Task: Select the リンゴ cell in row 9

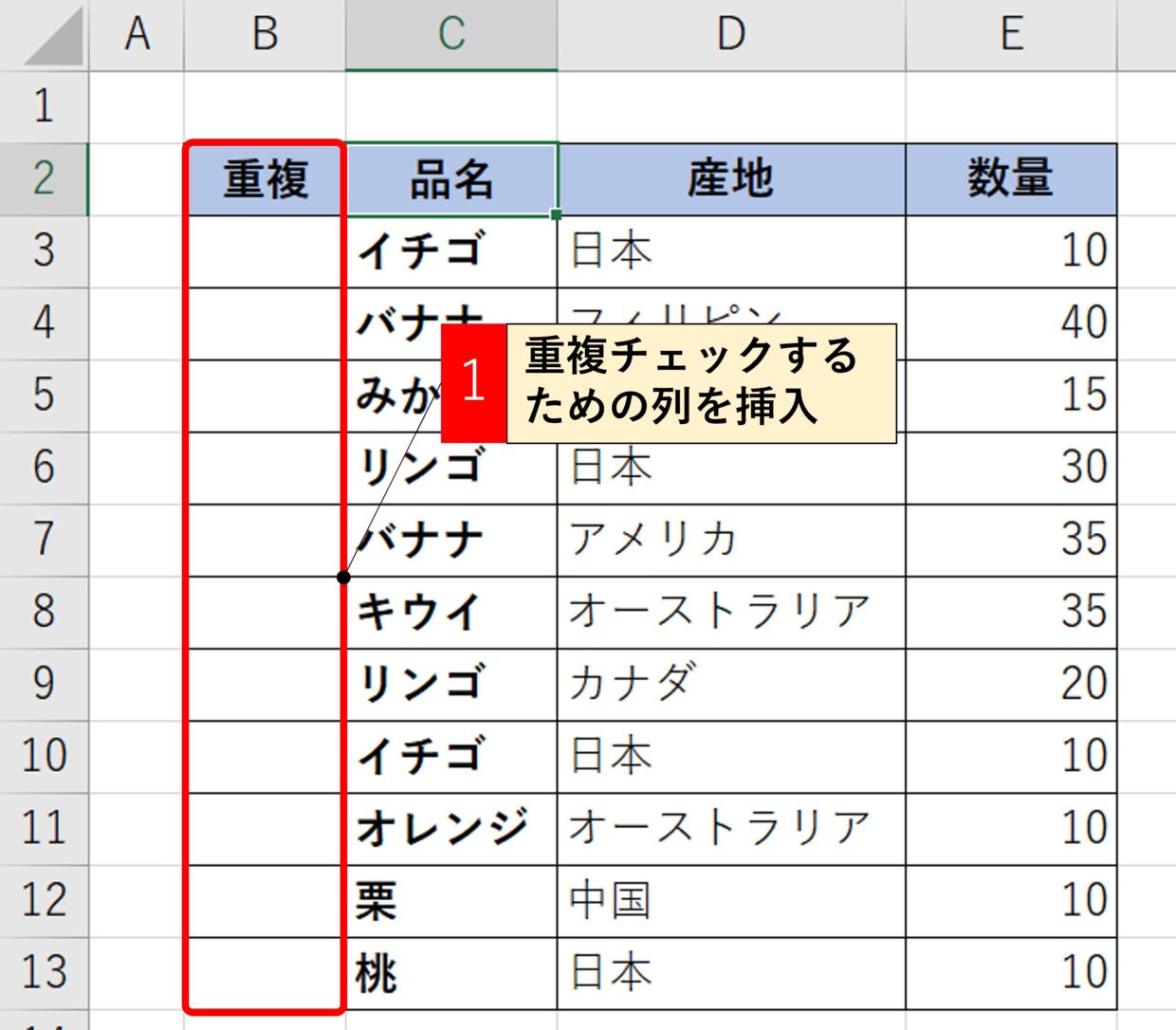Action: 451,684
